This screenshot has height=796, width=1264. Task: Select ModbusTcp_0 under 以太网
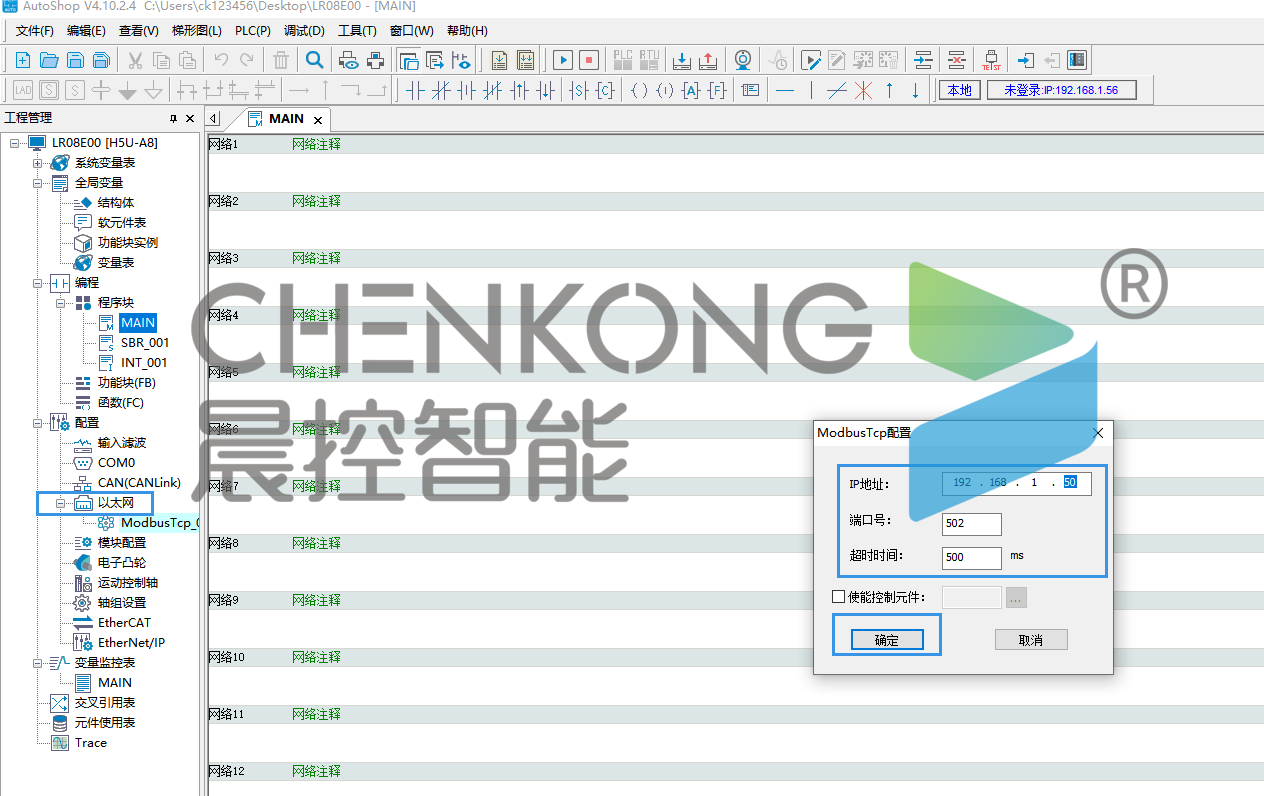[159, 523]
